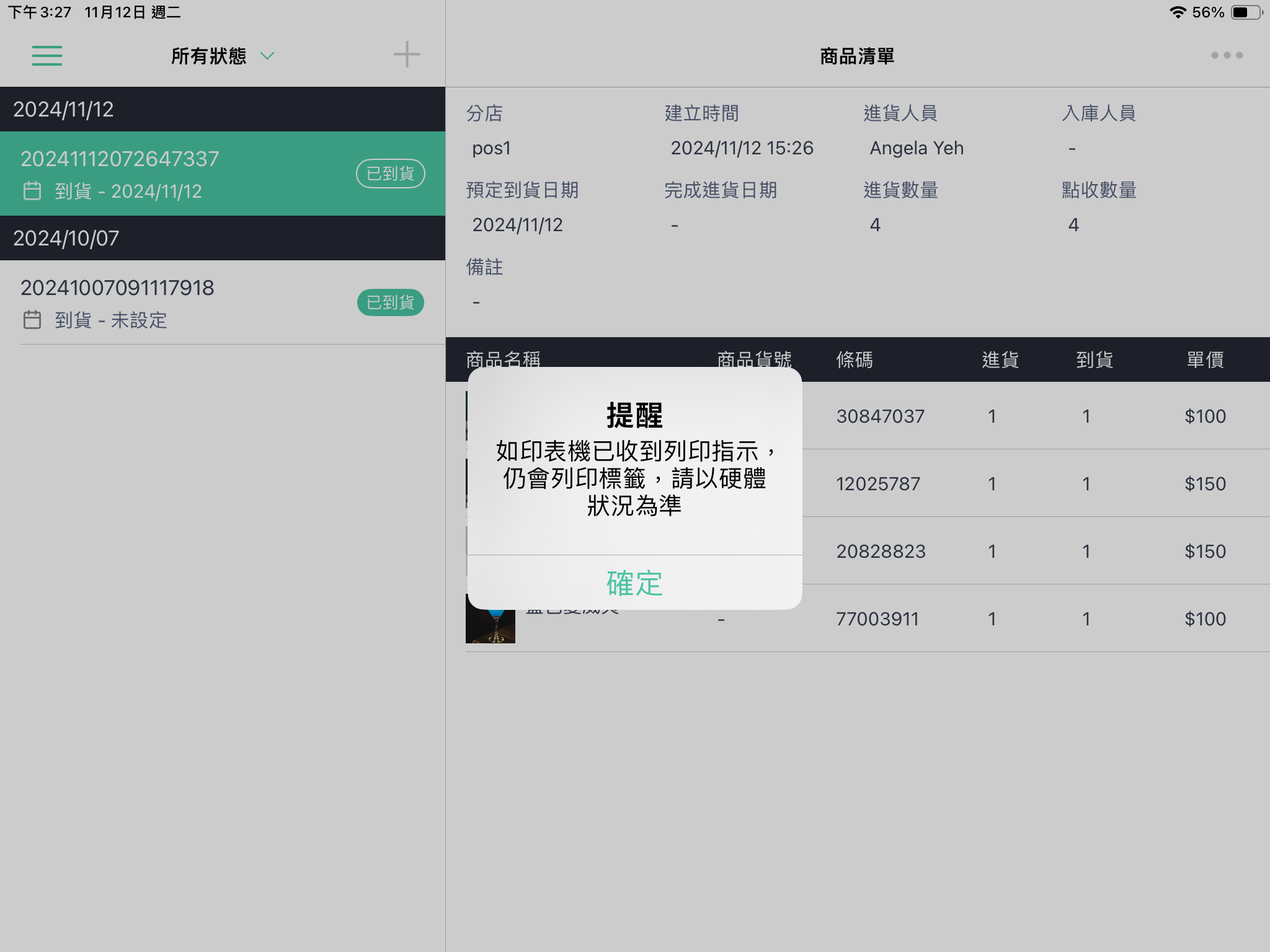The image size is (1270, 952).
Task: Click the 商品貨號 column header
Action: point(755,359)
